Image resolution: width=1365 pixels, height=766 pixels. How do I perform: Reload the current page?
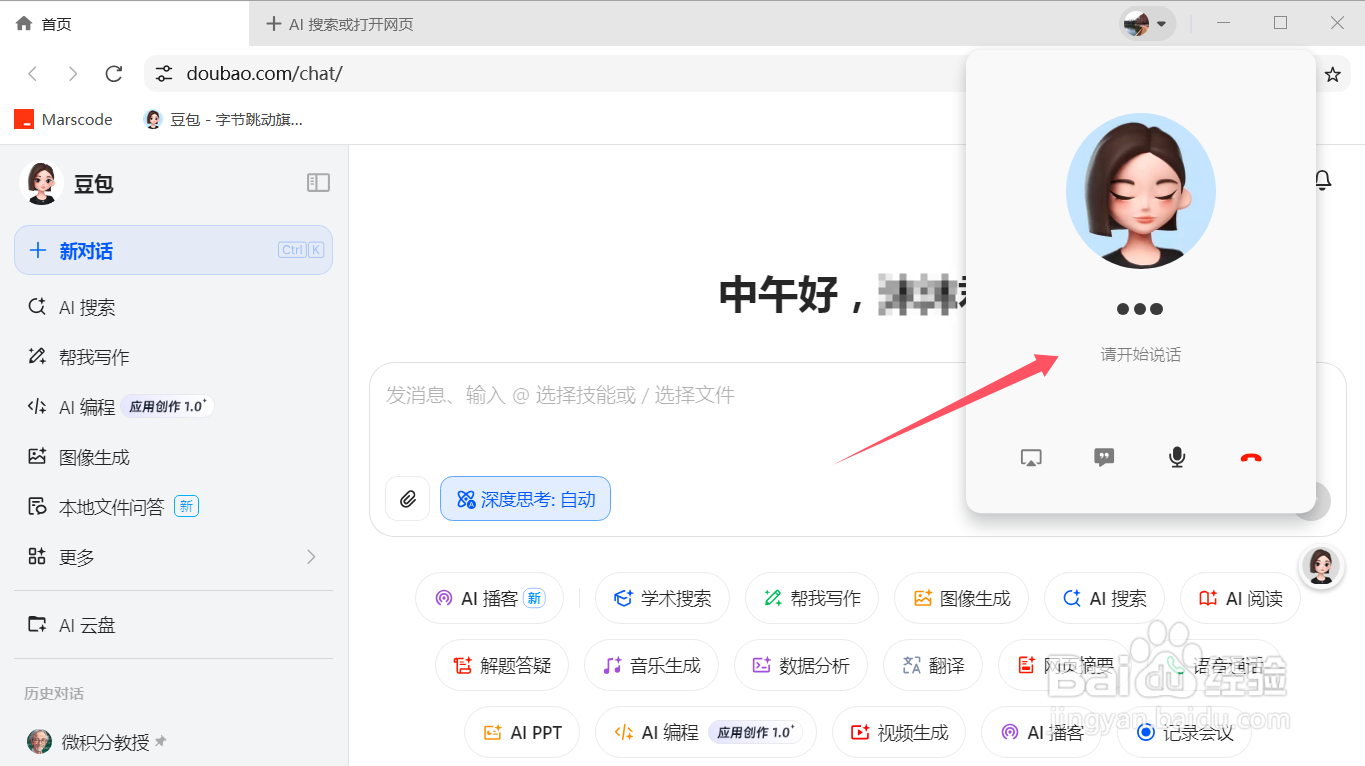point(114,74)
